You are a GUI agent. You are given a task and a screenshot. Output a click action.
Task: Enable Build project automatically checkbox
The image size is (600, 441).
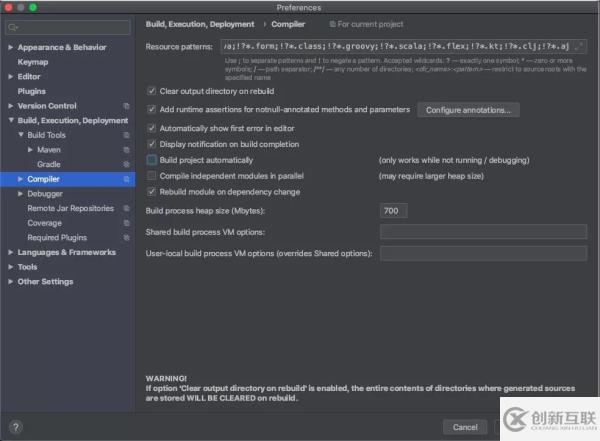tap(152, 160)
